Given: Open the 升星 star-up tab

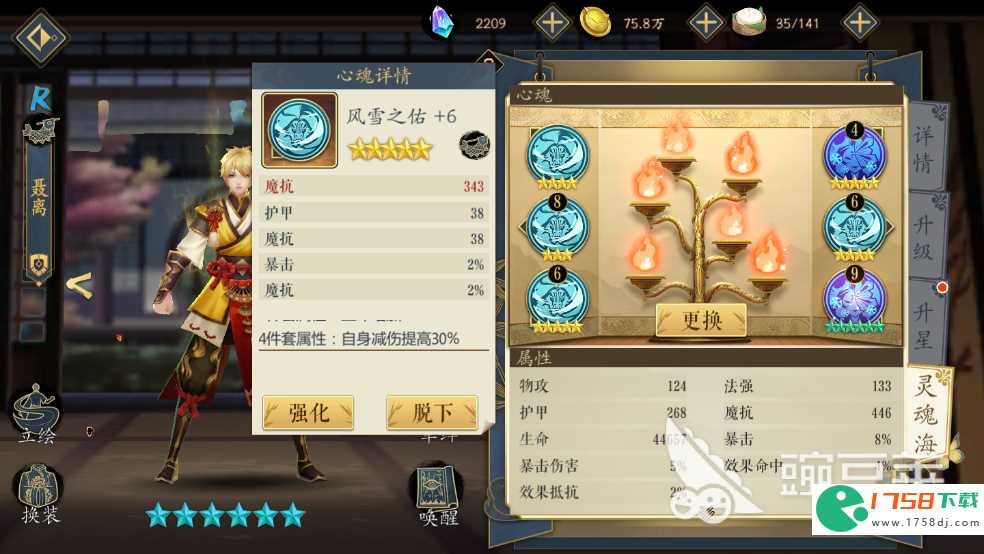Looking at the screenshot, I should [924, 322].
